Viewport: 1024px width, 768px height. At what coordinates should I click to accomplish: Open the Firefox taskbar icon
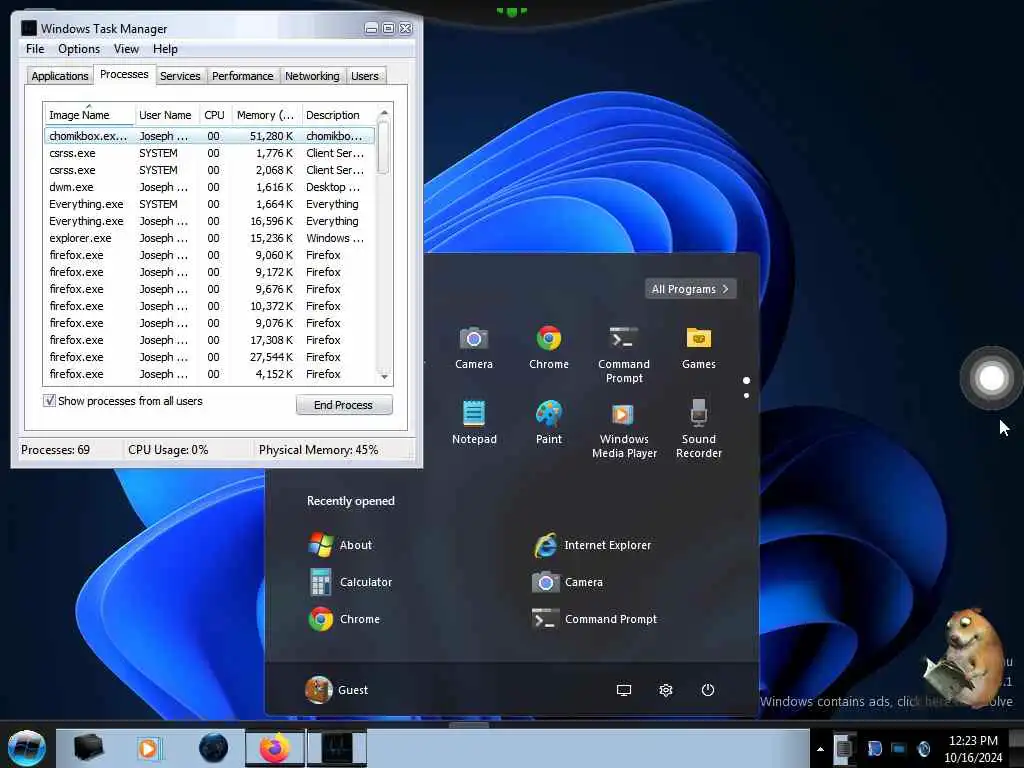tap(274, 748)
